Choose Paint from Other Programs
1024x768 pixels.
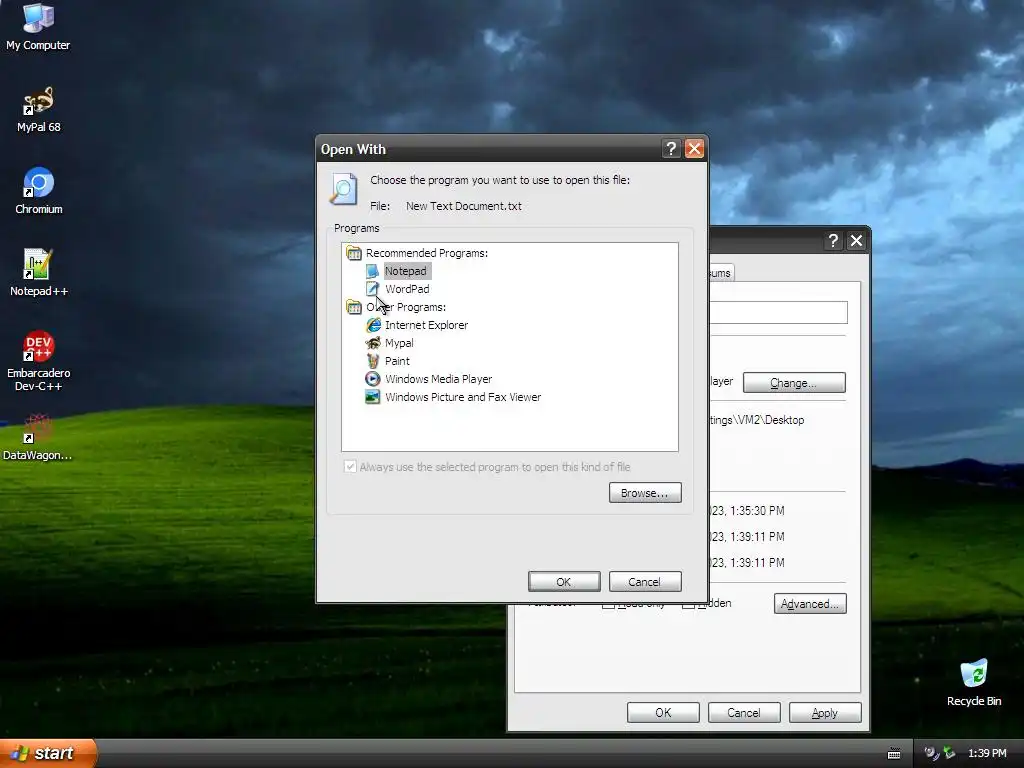pos(397,360)
